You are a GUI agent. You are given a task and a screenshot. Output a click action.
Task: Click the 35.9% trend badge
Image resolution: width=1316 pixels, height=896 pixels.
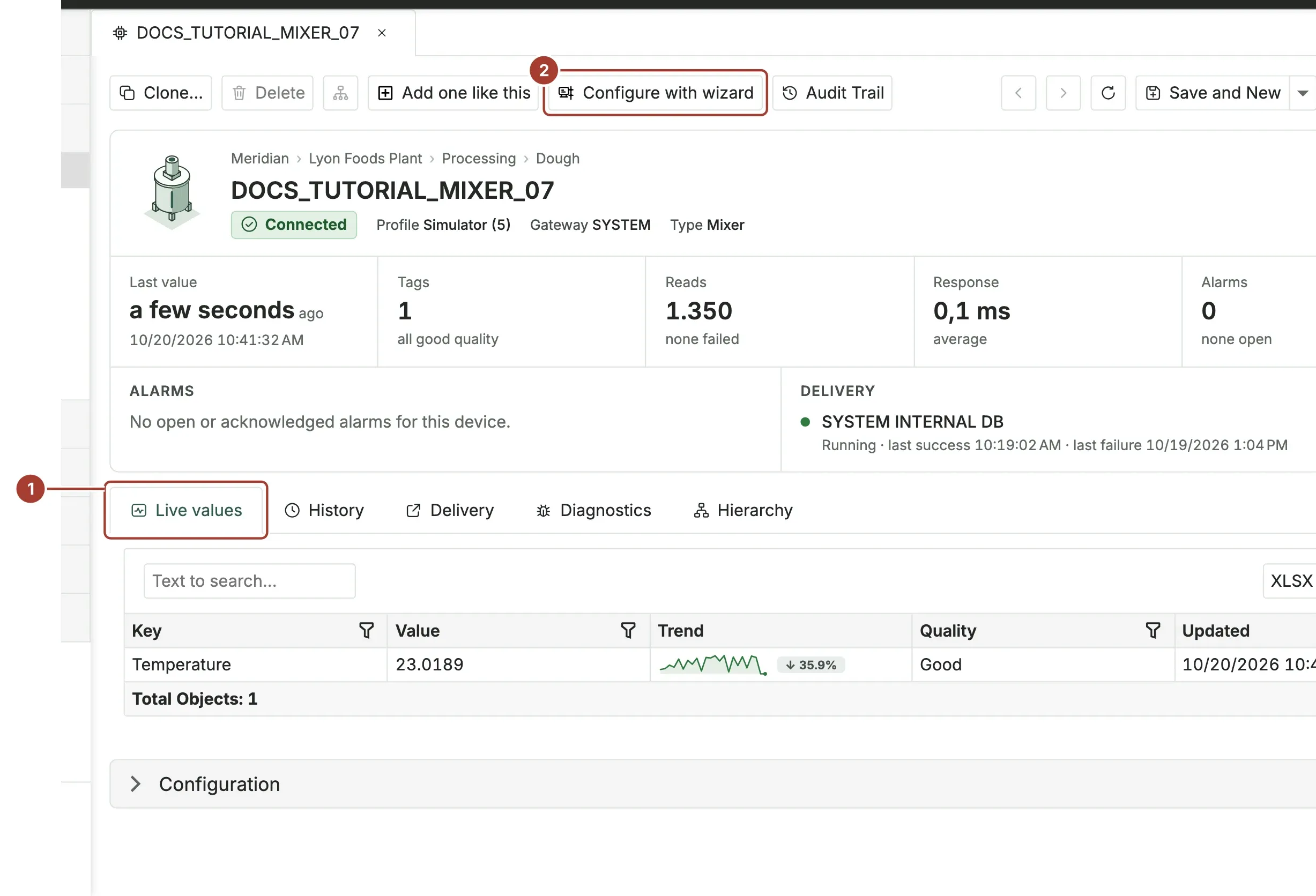pyautogui.click(x=811, y=665)
